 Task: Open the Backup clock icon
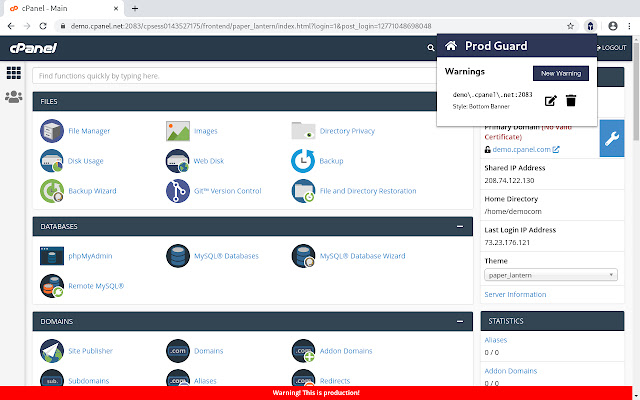[x=303, y=161]
